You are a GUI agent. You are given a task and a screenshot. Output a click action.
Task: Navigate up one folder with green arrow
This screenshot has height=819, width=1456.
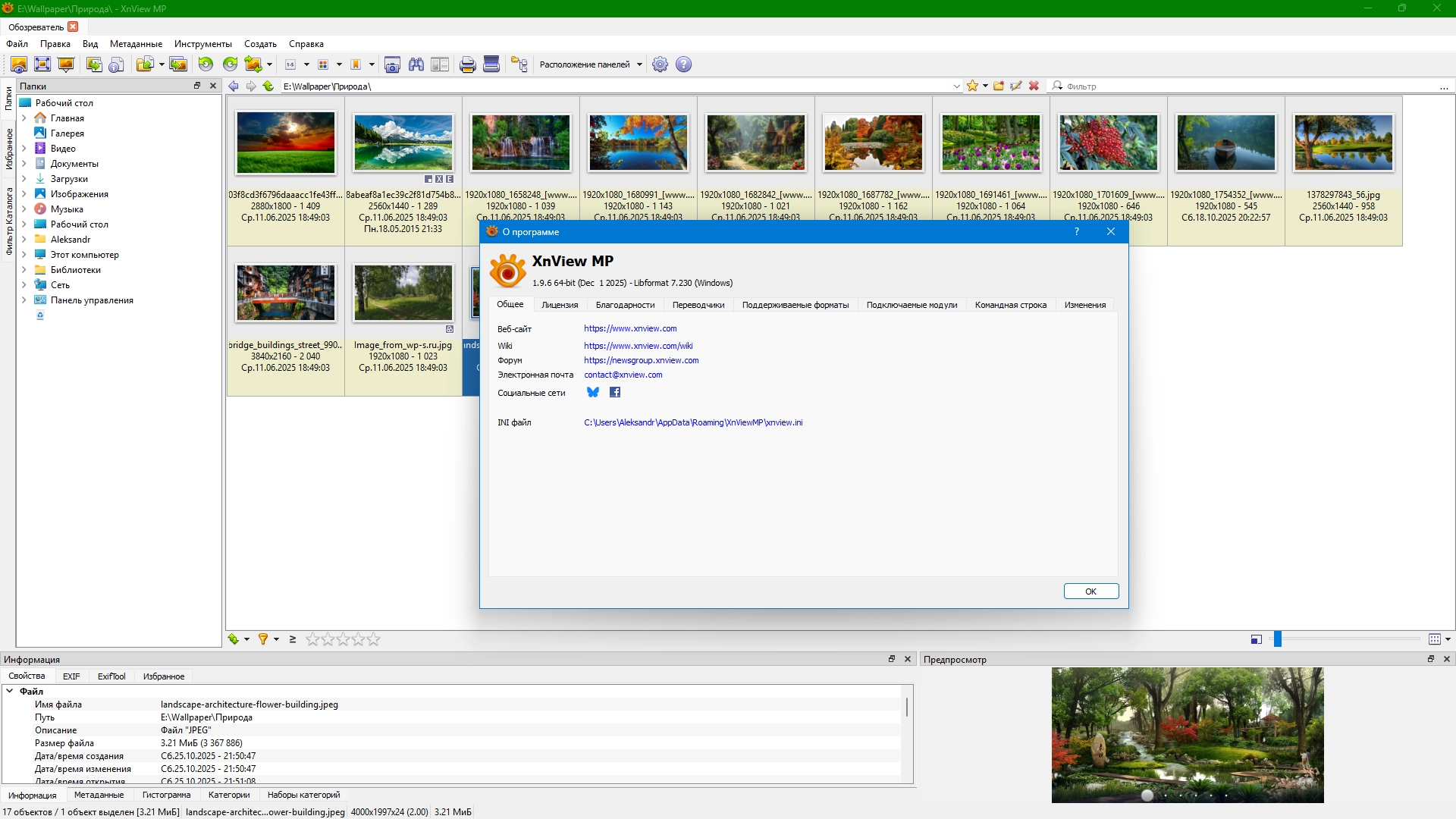point(268,86)
